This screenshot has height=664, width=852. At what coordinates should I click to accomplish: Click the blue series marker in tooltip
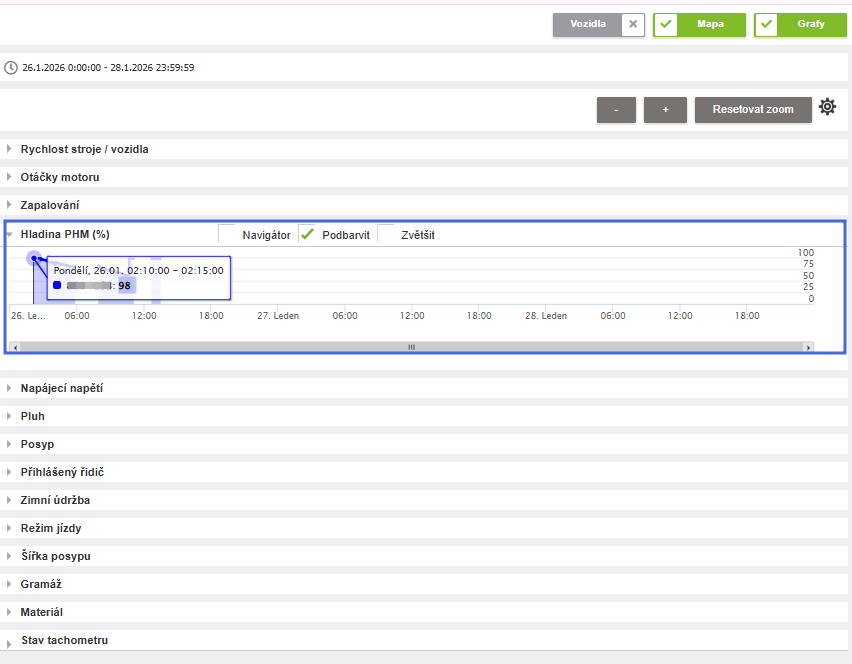tap(57, 285)
